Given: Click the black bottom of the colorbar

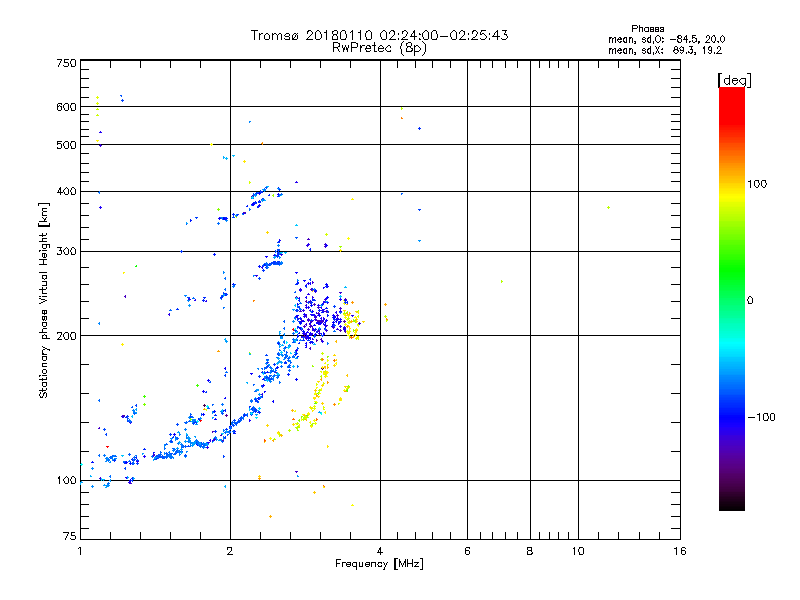Looking at the screenshot, I should (732, 503).
